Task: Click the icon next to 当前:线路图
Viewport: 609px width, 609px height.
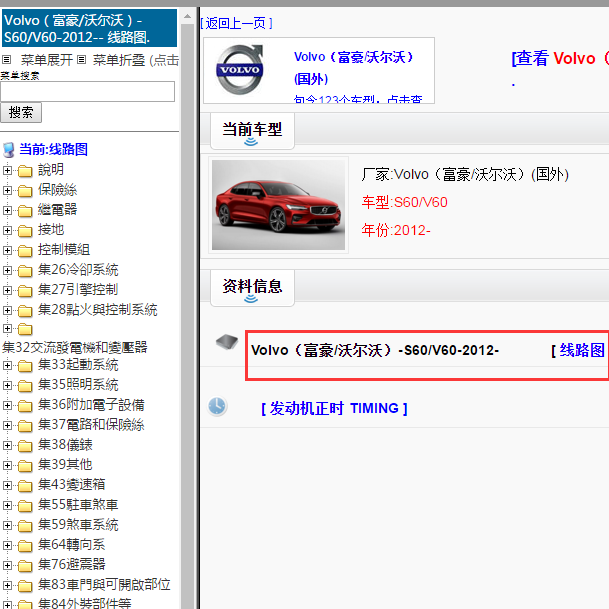Action: [x=9, y=150]
